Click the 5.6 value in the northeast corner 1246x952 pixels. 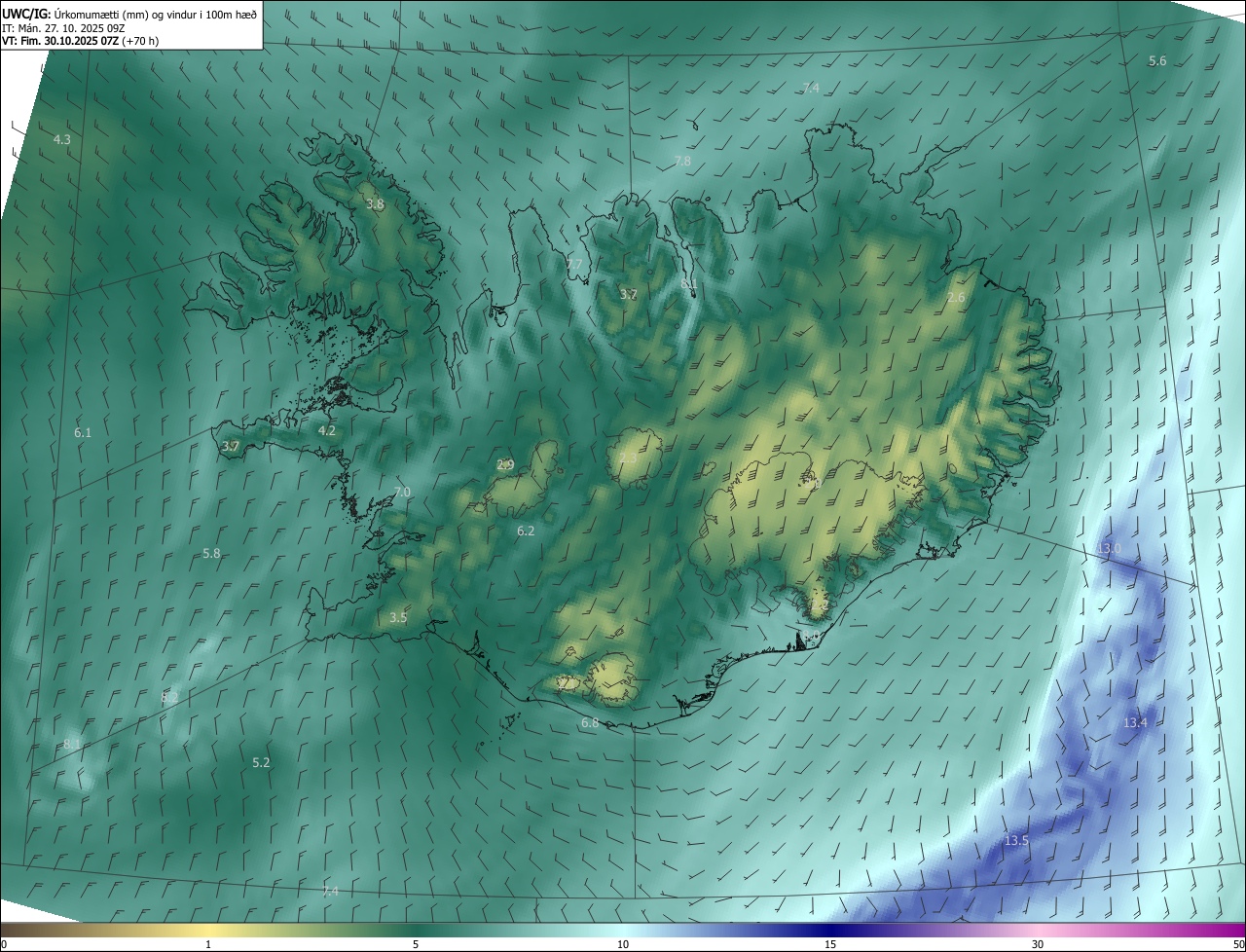(x=1157, y=61)
